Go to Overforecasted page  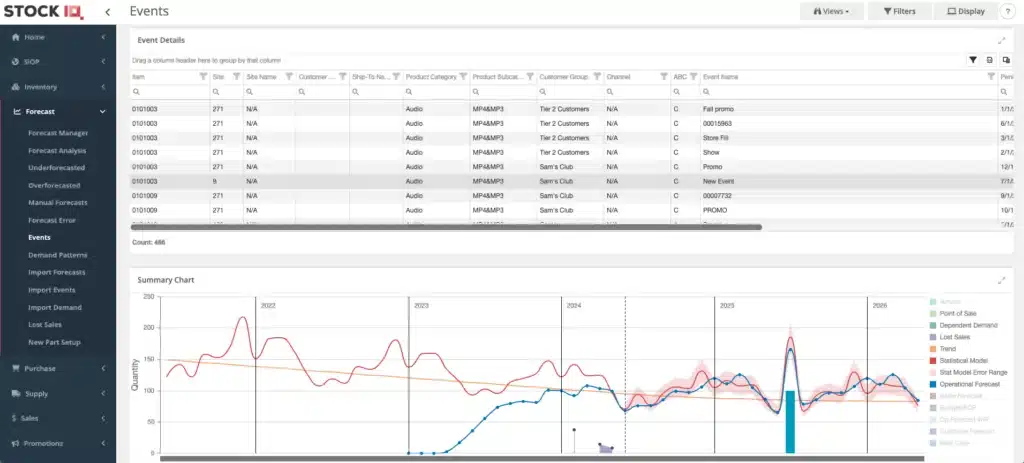coord(54,185)
